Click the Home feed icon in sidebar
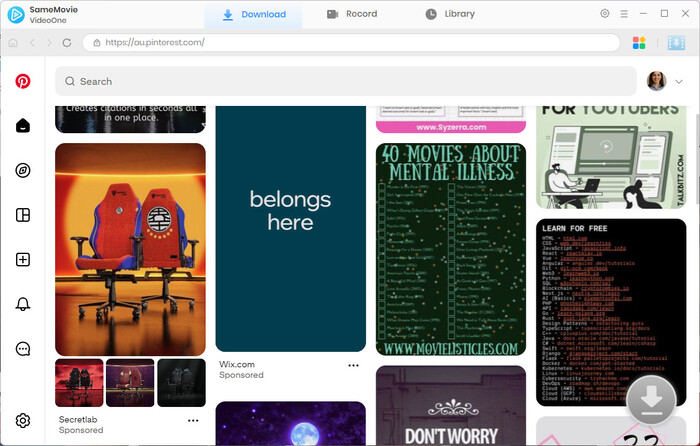The height and width of the screenshot is (446, 700). pyautogui.click(x=22, y=125)
